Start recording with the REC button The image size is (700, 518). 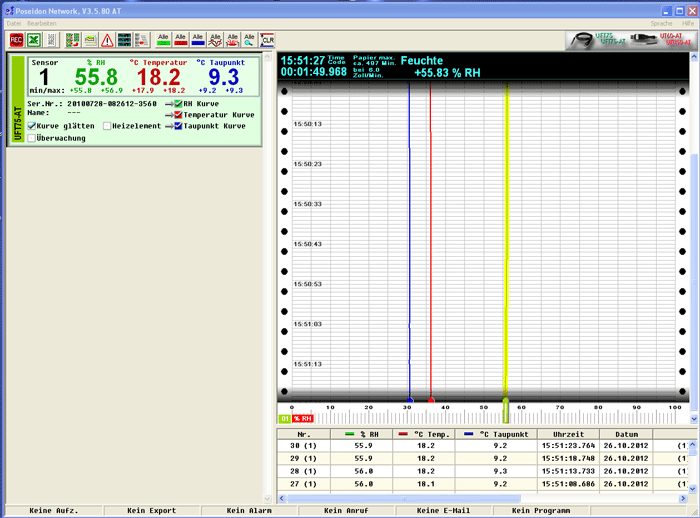(x=16, y=40)
